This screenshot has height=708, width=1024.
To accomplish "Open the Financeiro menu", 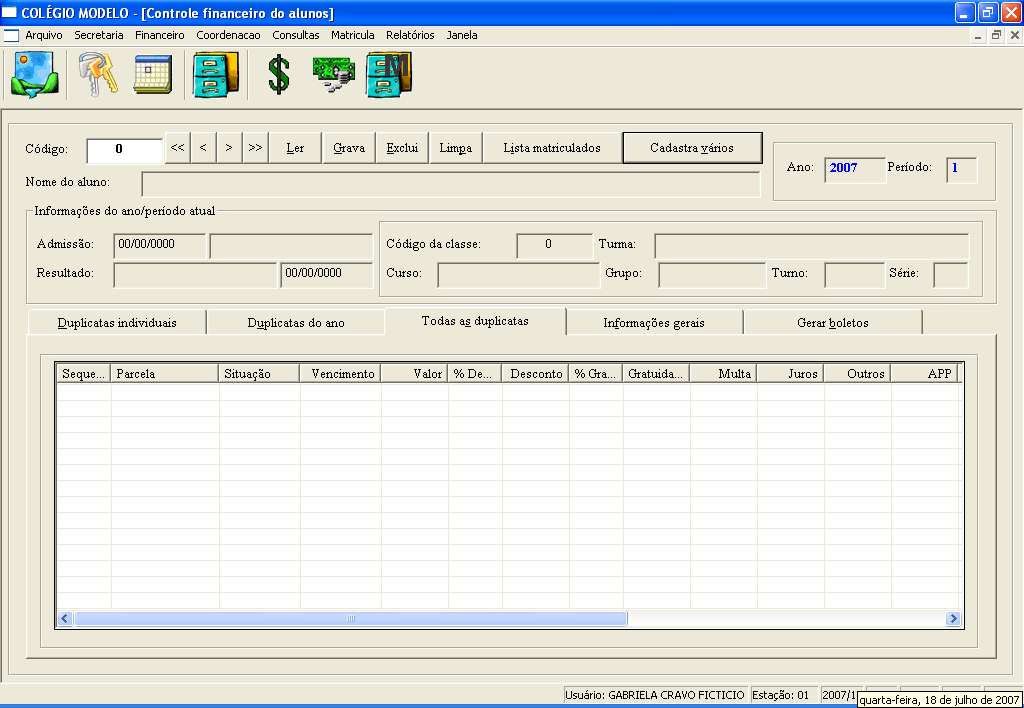I will tap(160, 35).
